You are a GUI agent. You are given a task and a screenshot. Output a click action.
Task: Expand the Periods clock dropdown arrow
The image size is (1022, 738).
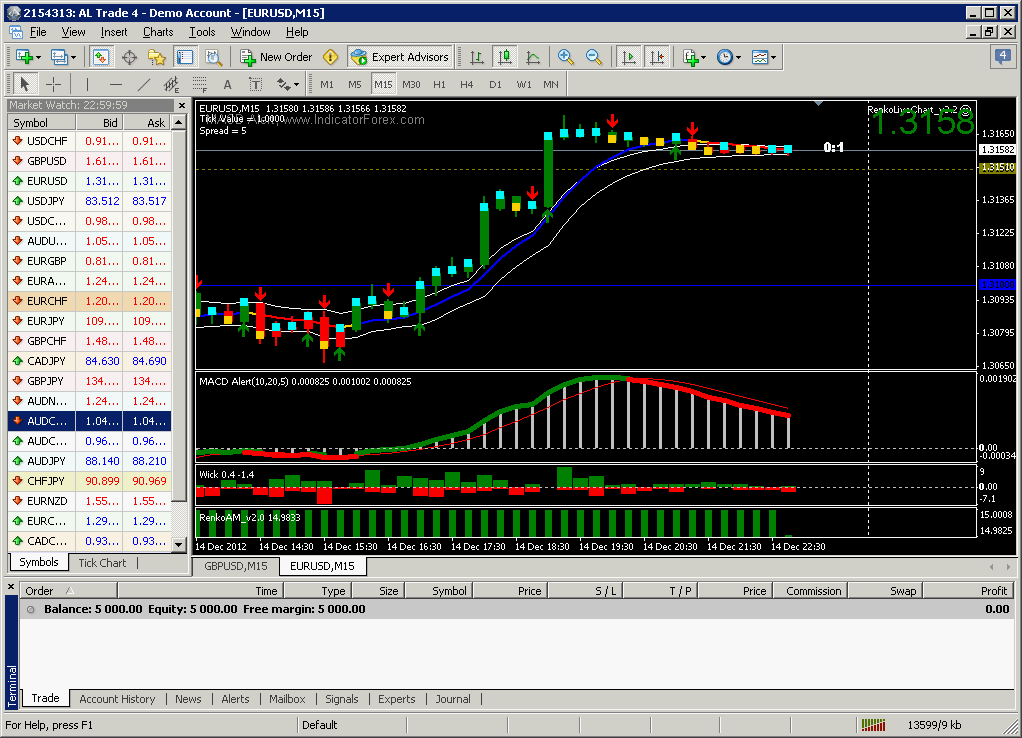tap(738, 57)
